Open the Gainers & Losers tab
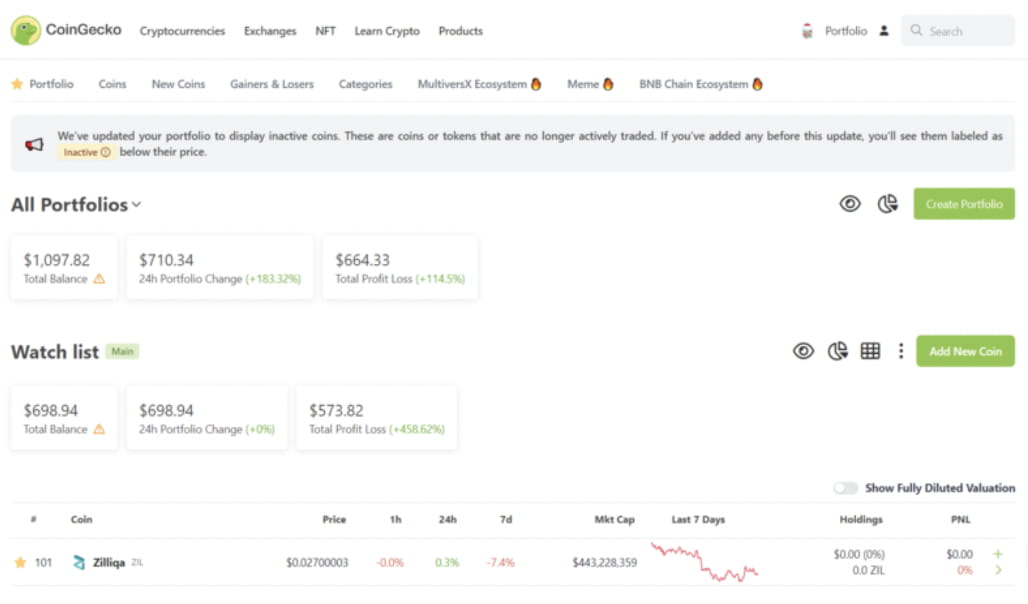The height and width of the screenshot is (604, 1028). click(271, 84)
